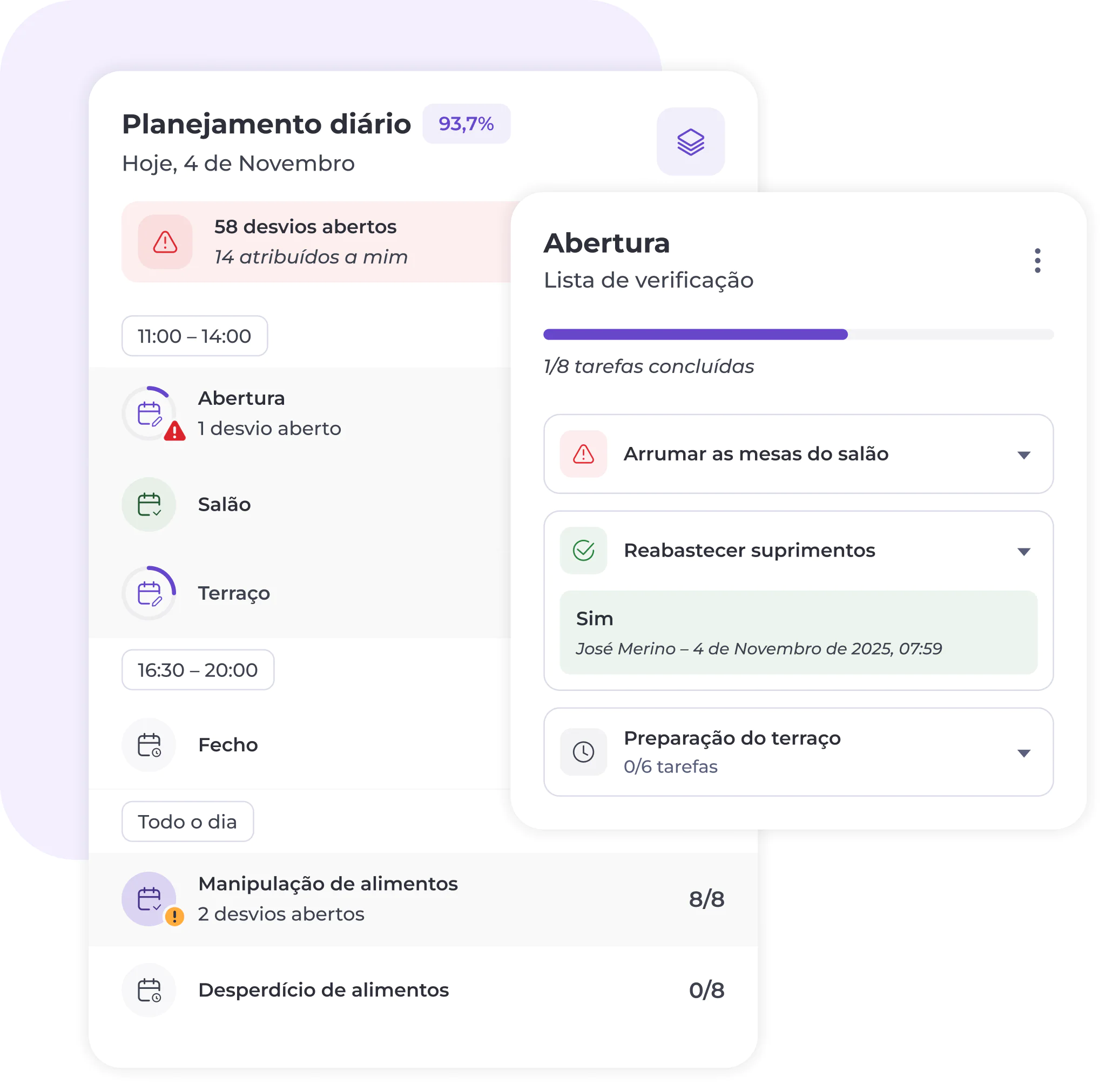The height and width of the screenshot is (1092, 1106).
Task: Open Abertura checklist row in planning list
Action: pyautogui.click(x=300, y=412)
